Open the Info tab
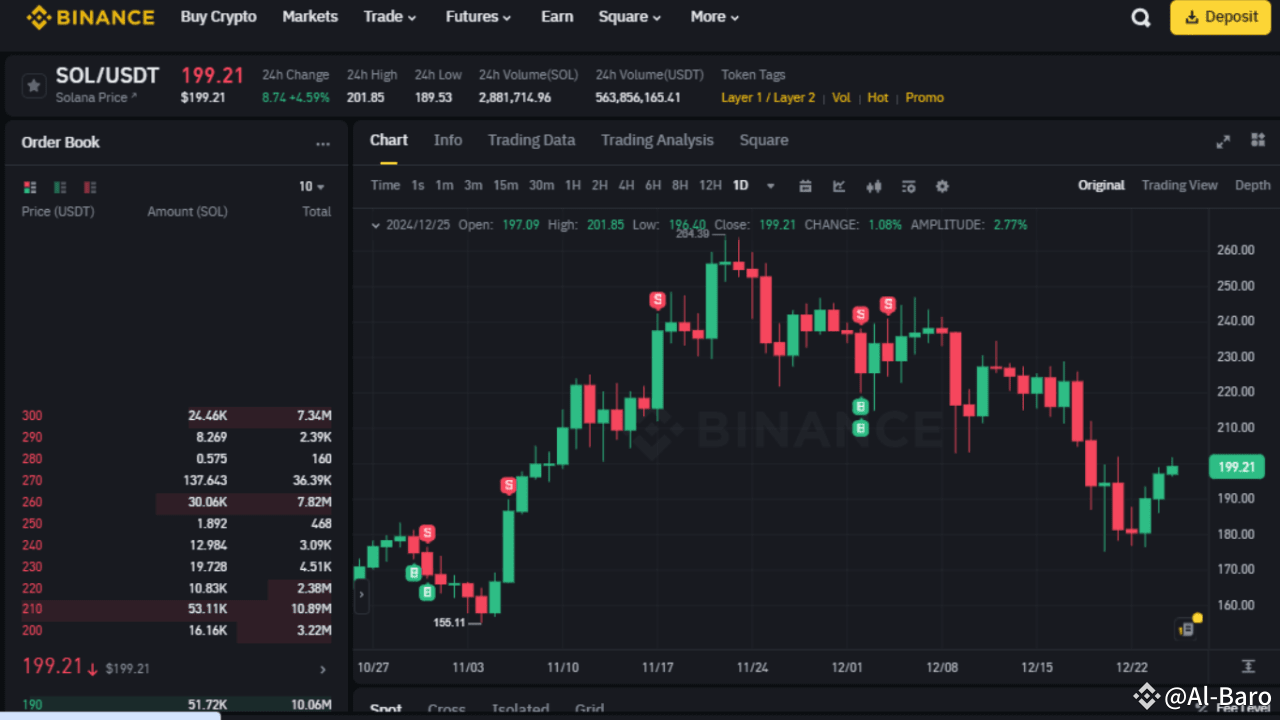This screenshot has height=720, width=1280. (x=448, y=140)
